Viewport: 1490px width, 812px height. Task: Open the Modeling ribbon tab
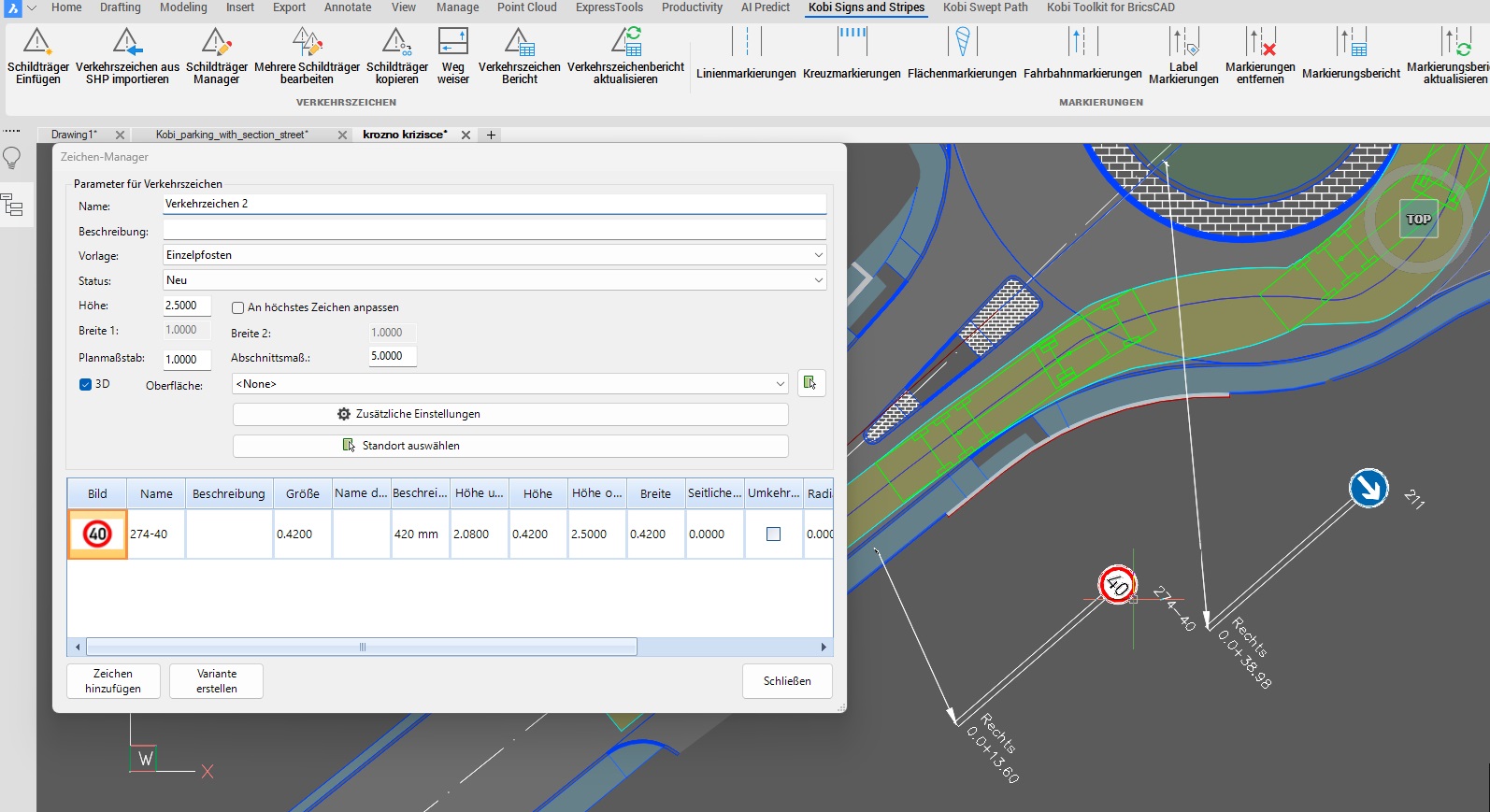[183, 7]
